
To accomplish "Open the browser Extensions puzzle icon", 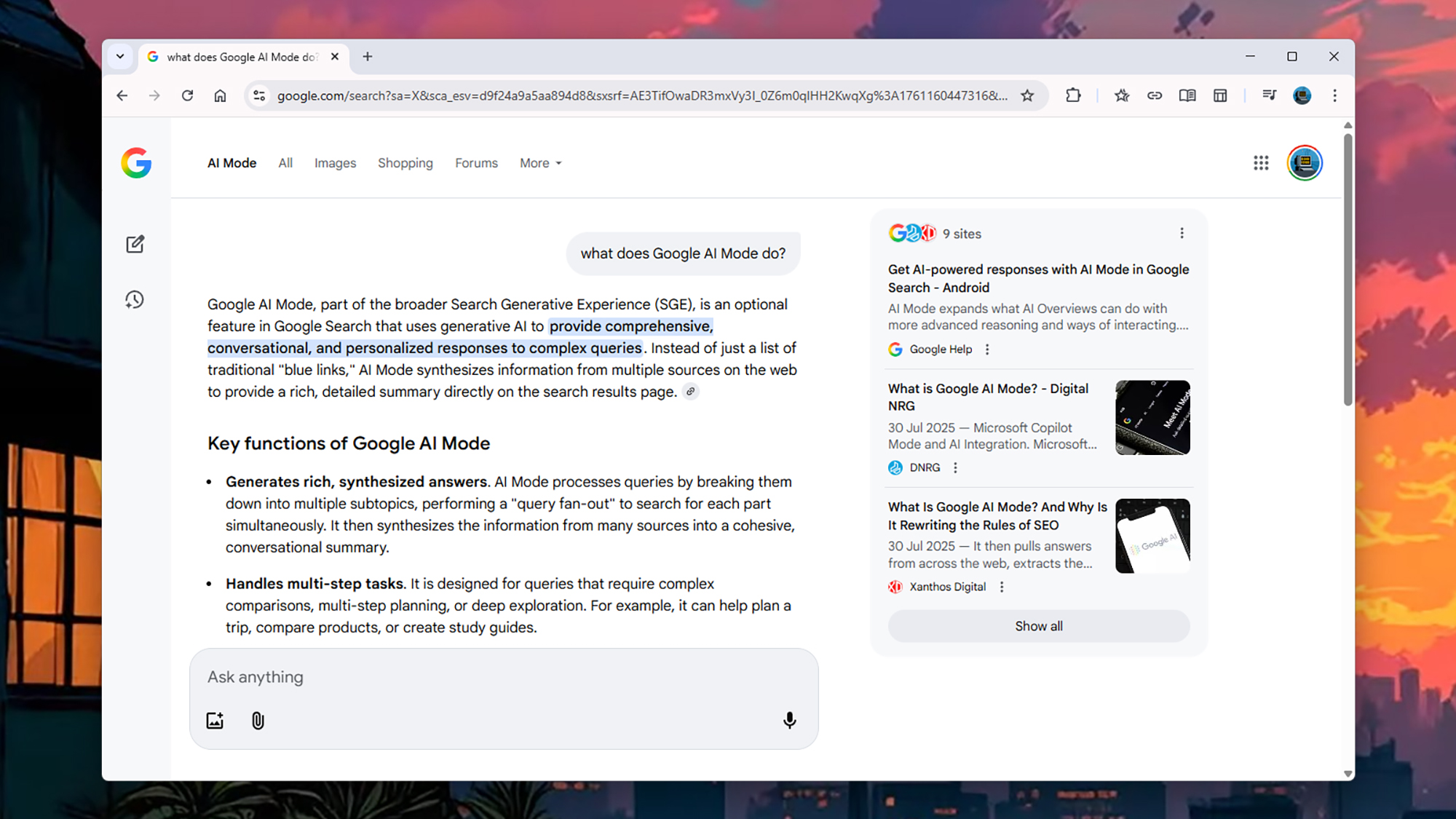I will coord(1073,95).
